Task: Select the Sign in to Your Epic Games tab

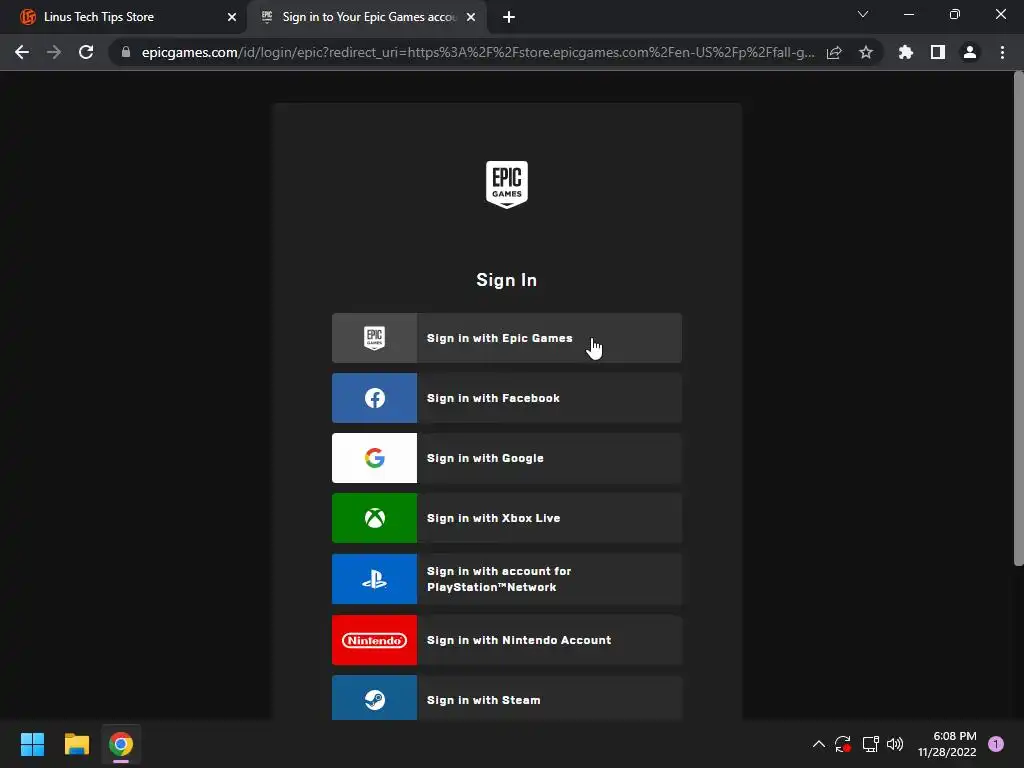Action: [366, 17]
